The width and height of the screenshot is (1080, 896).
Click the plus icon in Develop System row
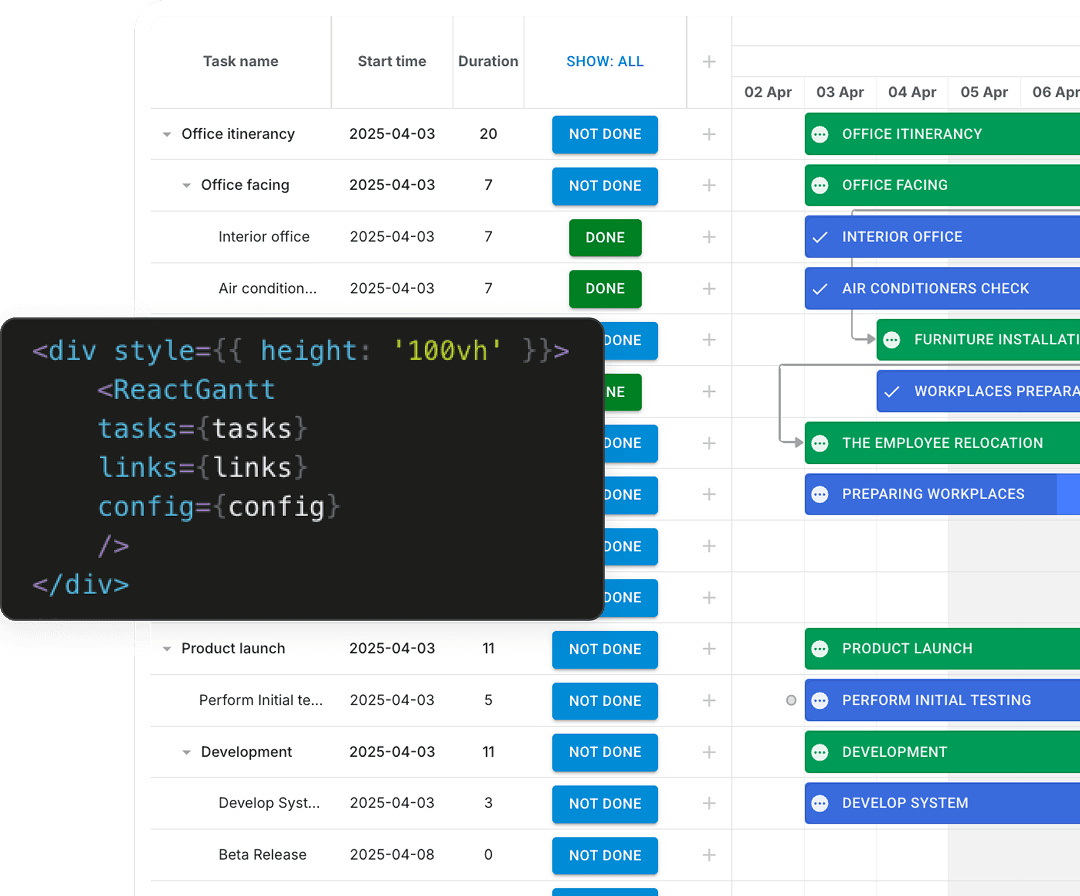(x=709, y=803)
